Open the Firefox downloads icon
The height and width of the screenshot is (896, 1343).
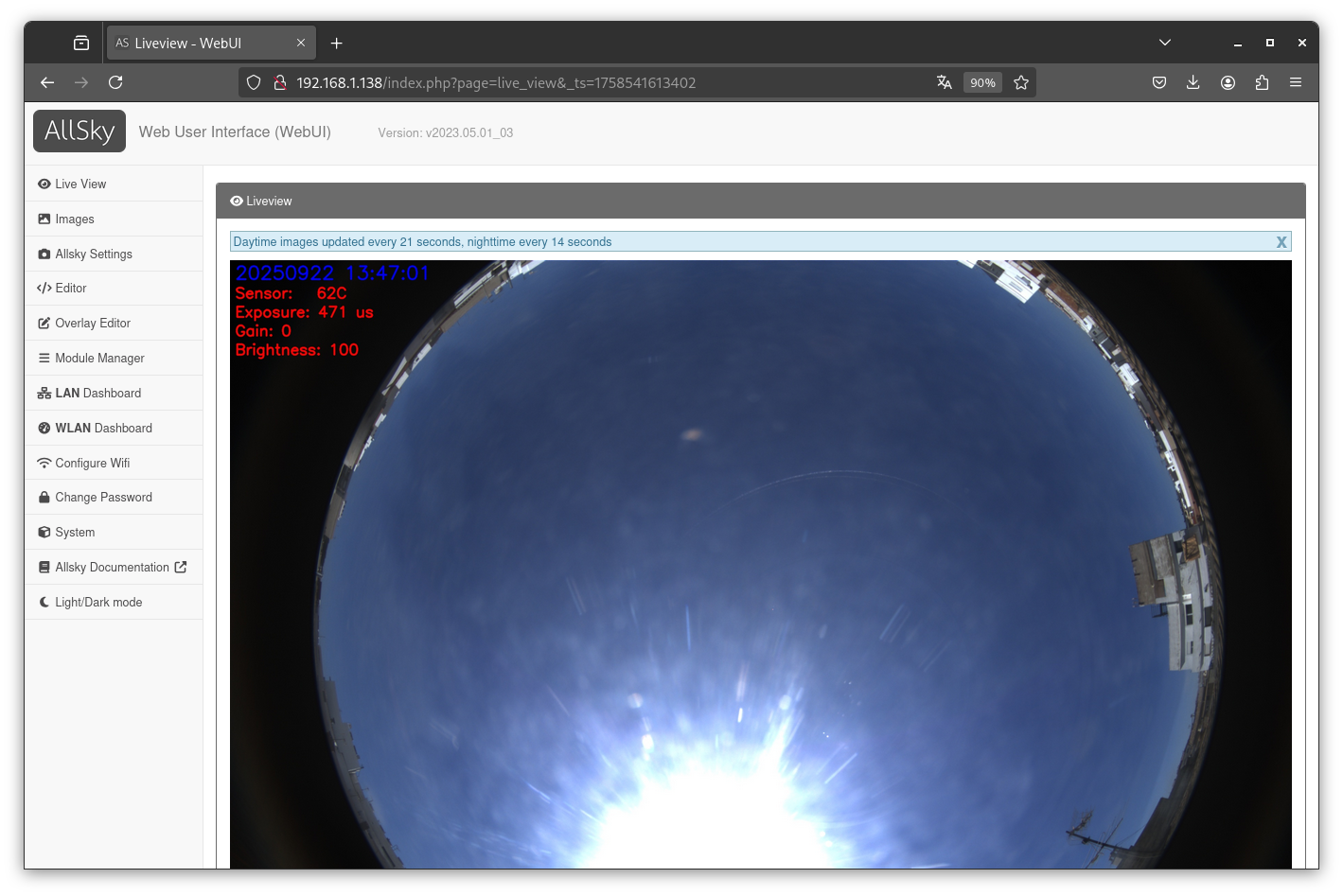pos(1193,82)
